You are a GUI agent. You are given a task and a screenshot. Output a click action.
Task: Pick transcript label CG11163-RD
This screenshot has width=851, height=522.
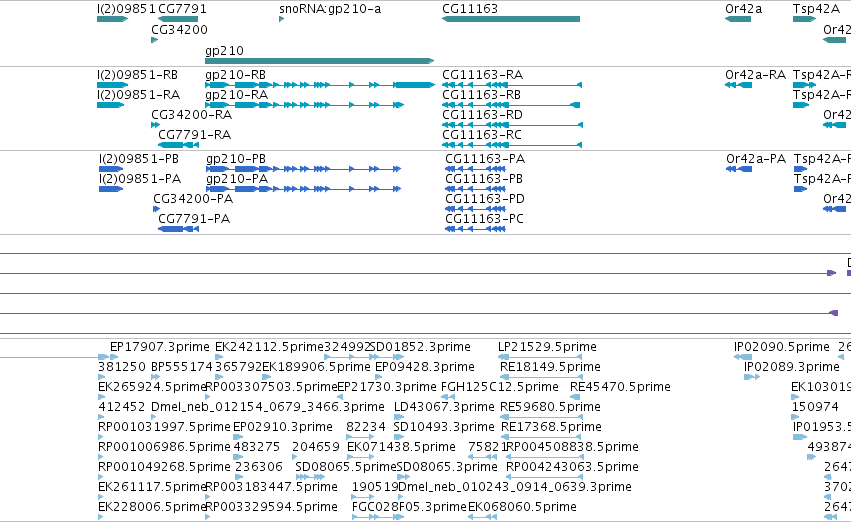click(482, 115)
